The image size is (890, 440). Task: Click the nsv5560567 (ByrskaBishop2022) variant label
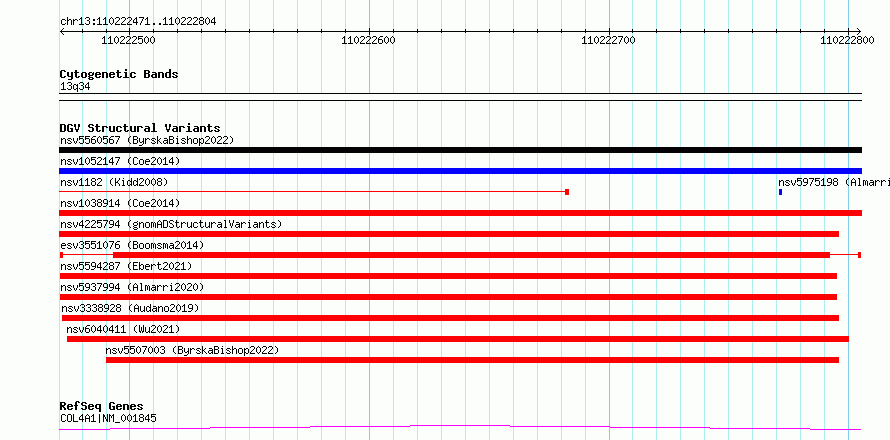(147, 140)
